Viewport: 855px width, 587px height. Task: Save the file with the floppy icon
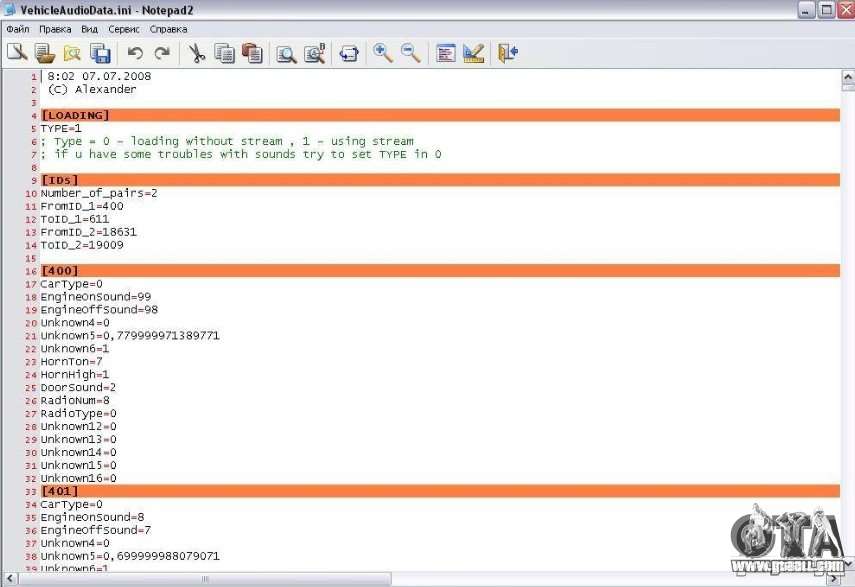100,53
